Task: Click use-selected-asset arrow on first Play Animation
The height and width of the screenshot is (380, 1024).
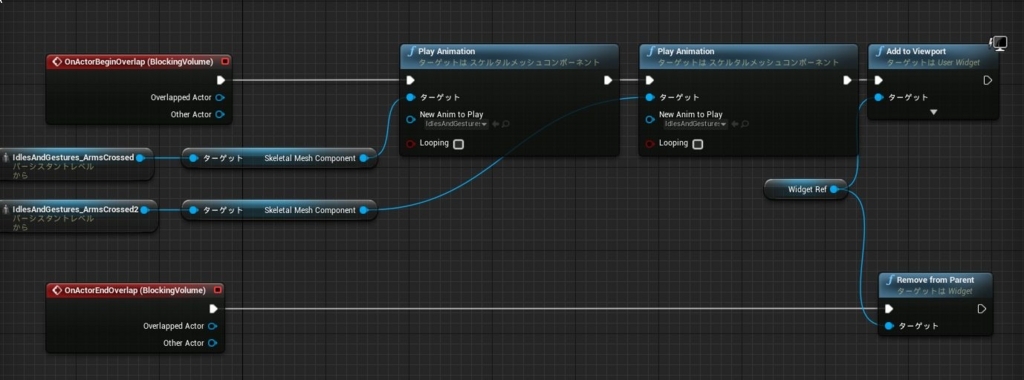Action: (496, 124)
